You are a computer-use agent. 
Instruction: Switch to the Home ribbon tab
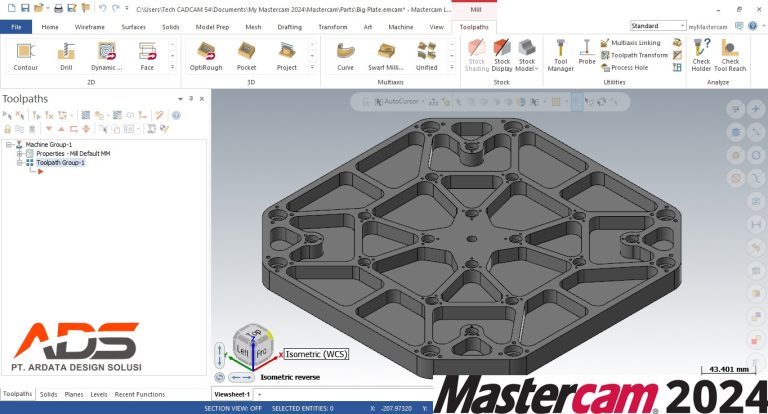[x=50, y=27]
